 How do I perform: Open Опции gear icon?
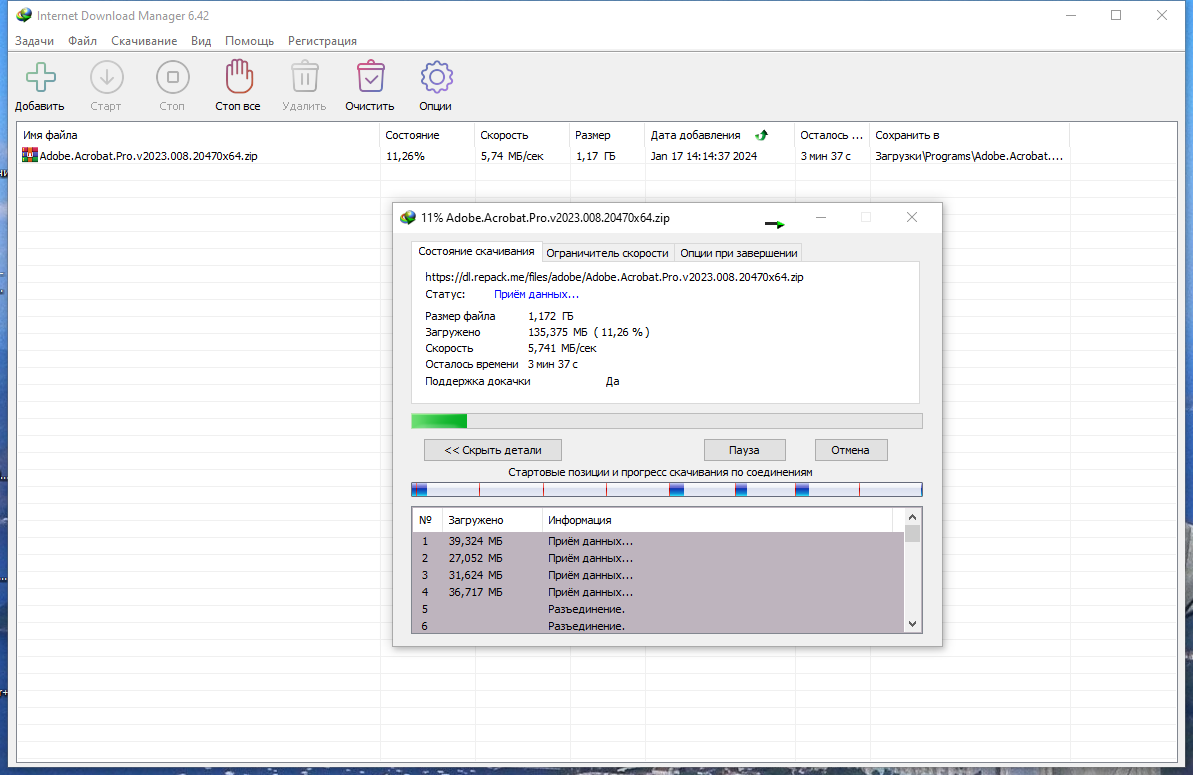(x=436, y=77)
